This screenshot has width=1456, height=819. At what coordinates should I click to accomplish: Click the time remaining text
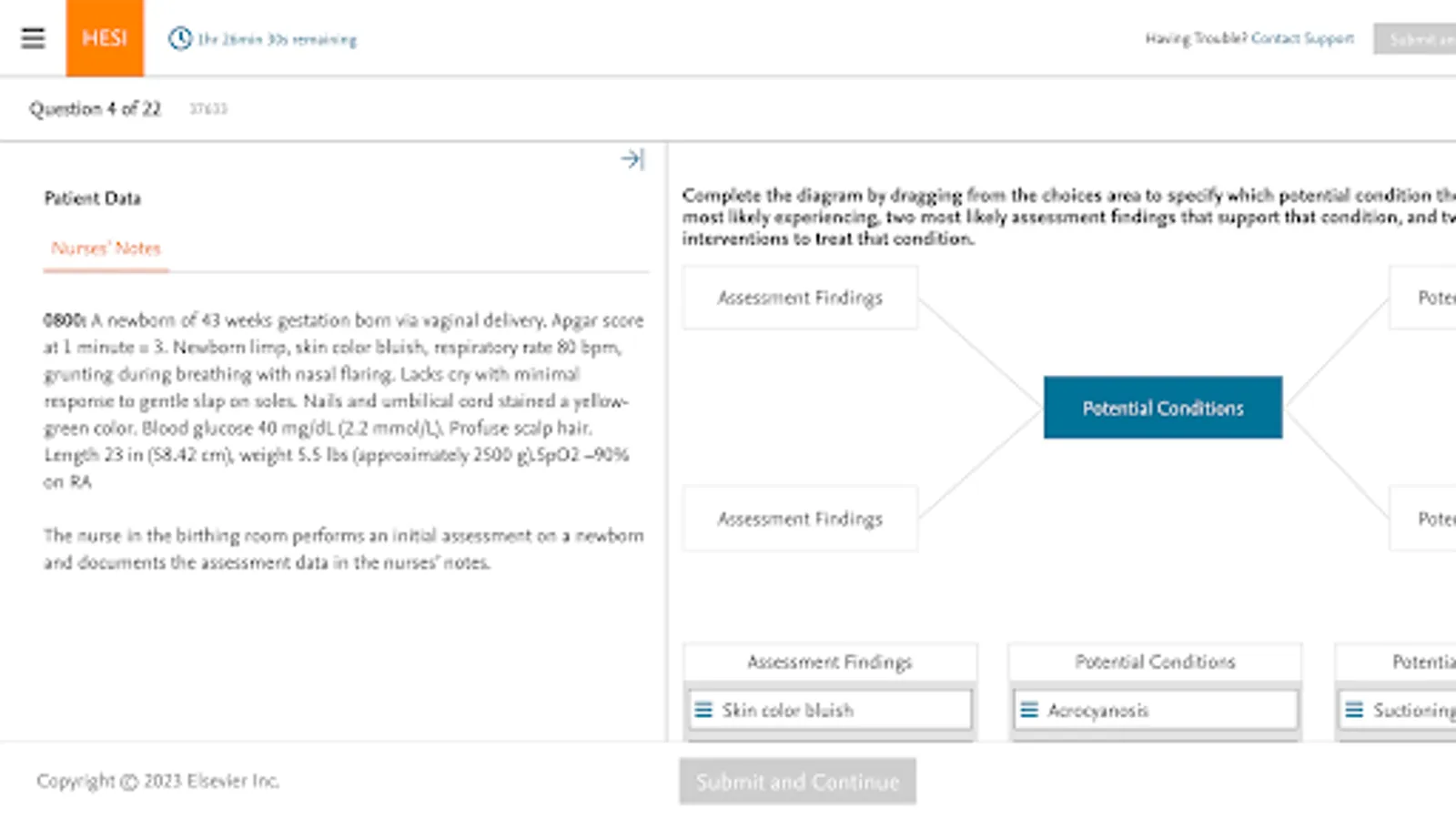[278, 40]
